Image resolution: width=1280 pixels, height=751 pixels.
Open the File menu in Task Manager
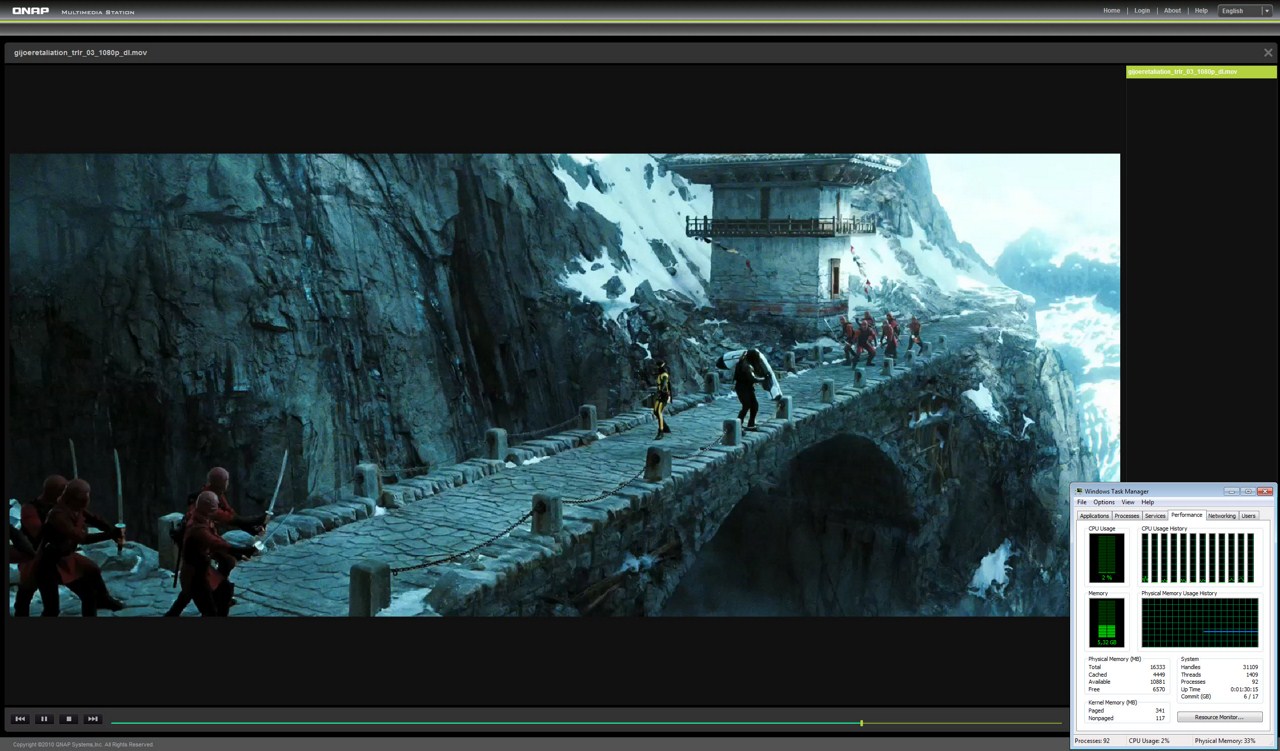tap(1082, 502)
